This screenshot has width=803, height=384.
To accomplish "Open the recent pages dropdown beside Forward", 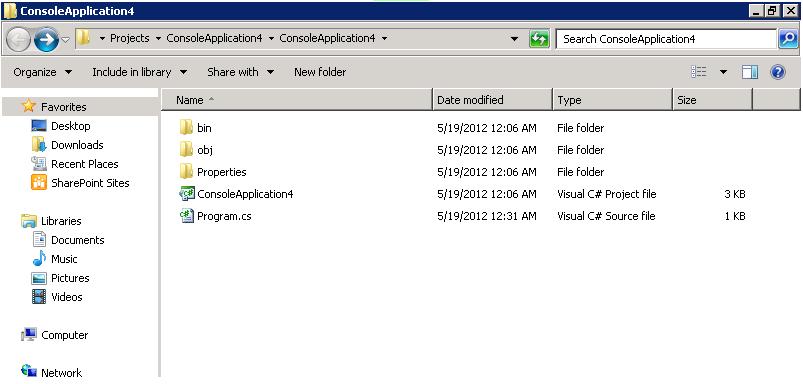I will pyautogui.click(x=66, y=39).
